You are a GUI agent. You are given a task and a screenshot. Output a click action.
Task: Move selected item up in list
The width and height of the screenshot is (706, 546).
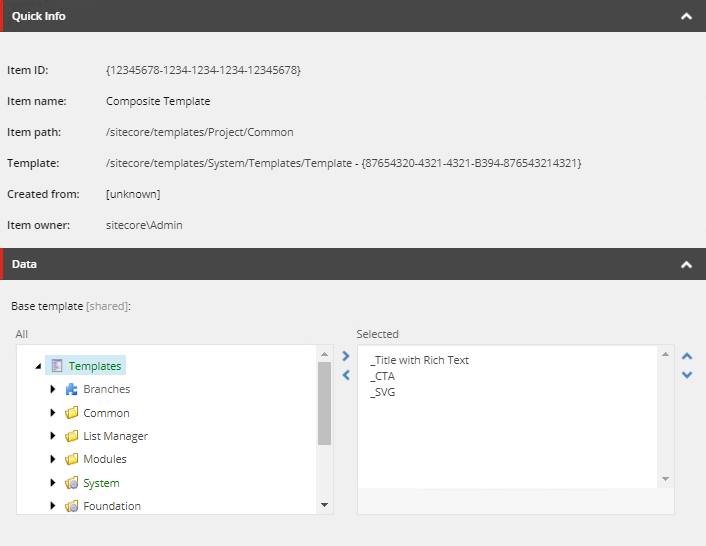pyautogui.click(x=687, y=356)
